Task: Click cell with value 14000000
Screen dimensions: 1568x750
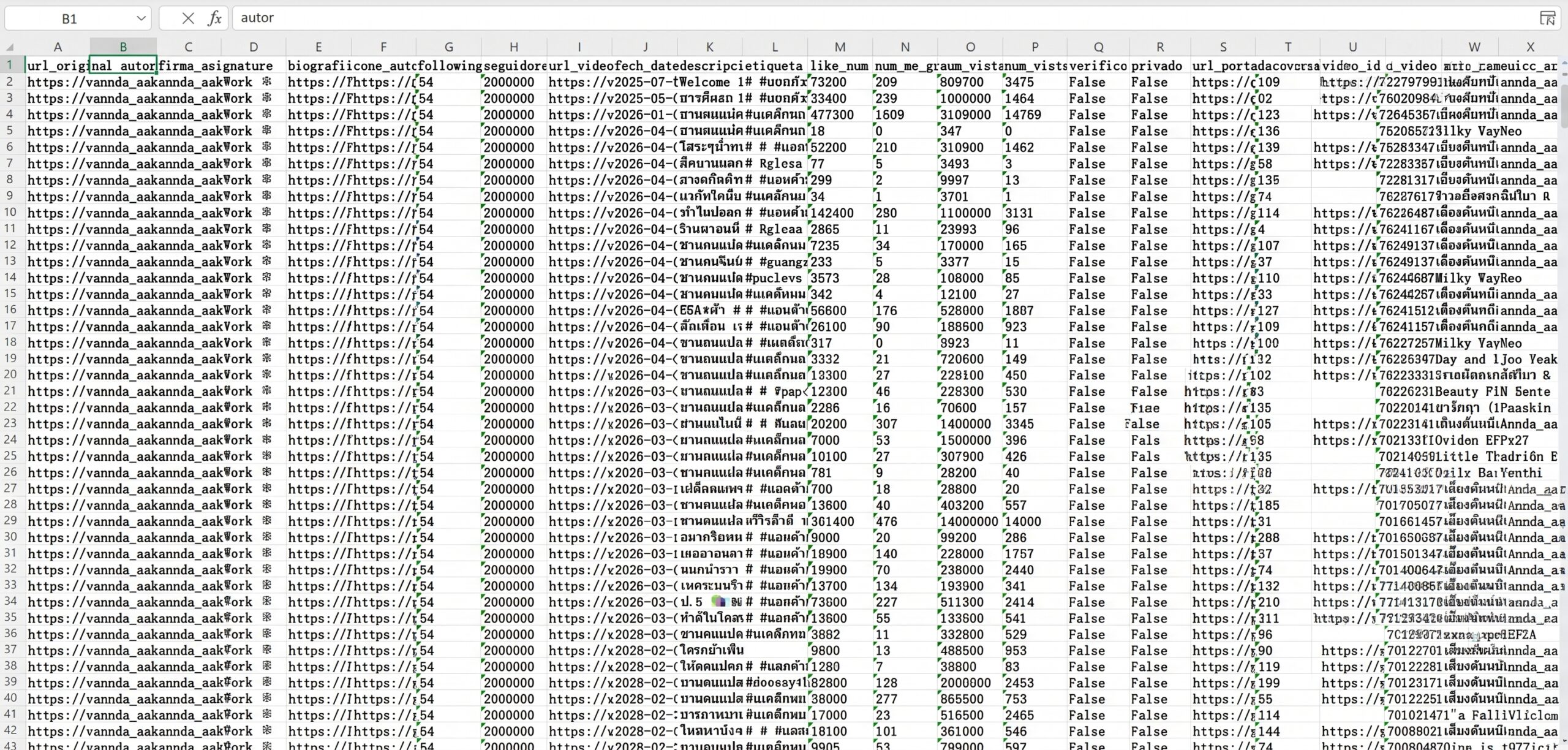Action: [970, 521]
